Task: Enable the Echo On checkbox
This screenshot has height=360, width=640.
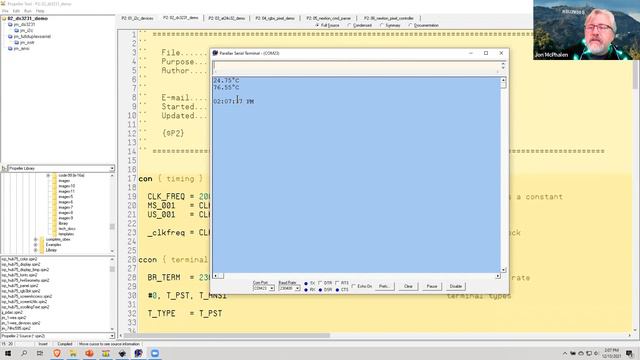Action: 354,286
